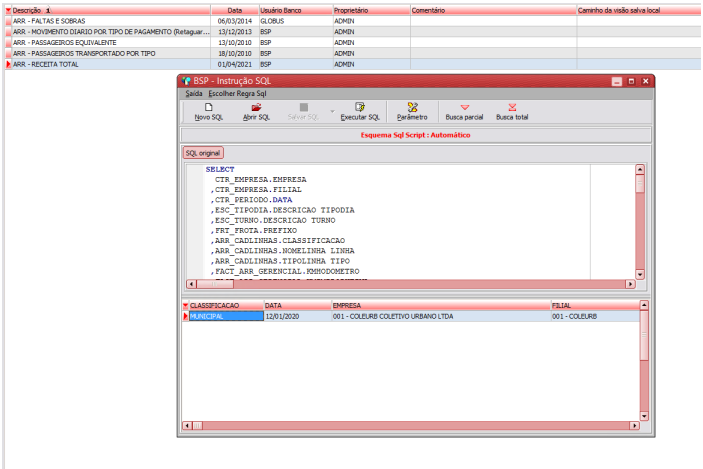Click scroll down arrow of results grid
This screenshot has width=703, height=469.
(644, 416)
